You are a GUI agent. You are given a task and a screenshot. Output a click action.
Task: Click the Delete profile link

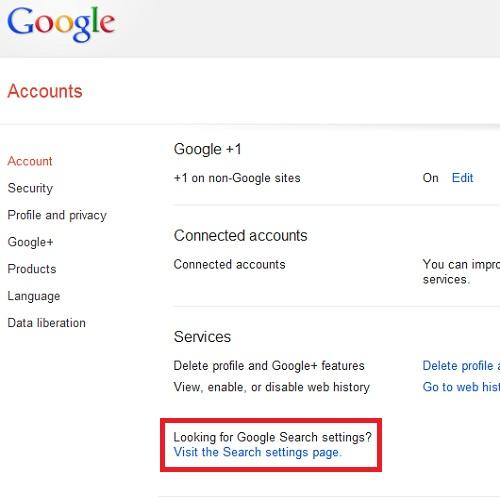pos(461,366)
